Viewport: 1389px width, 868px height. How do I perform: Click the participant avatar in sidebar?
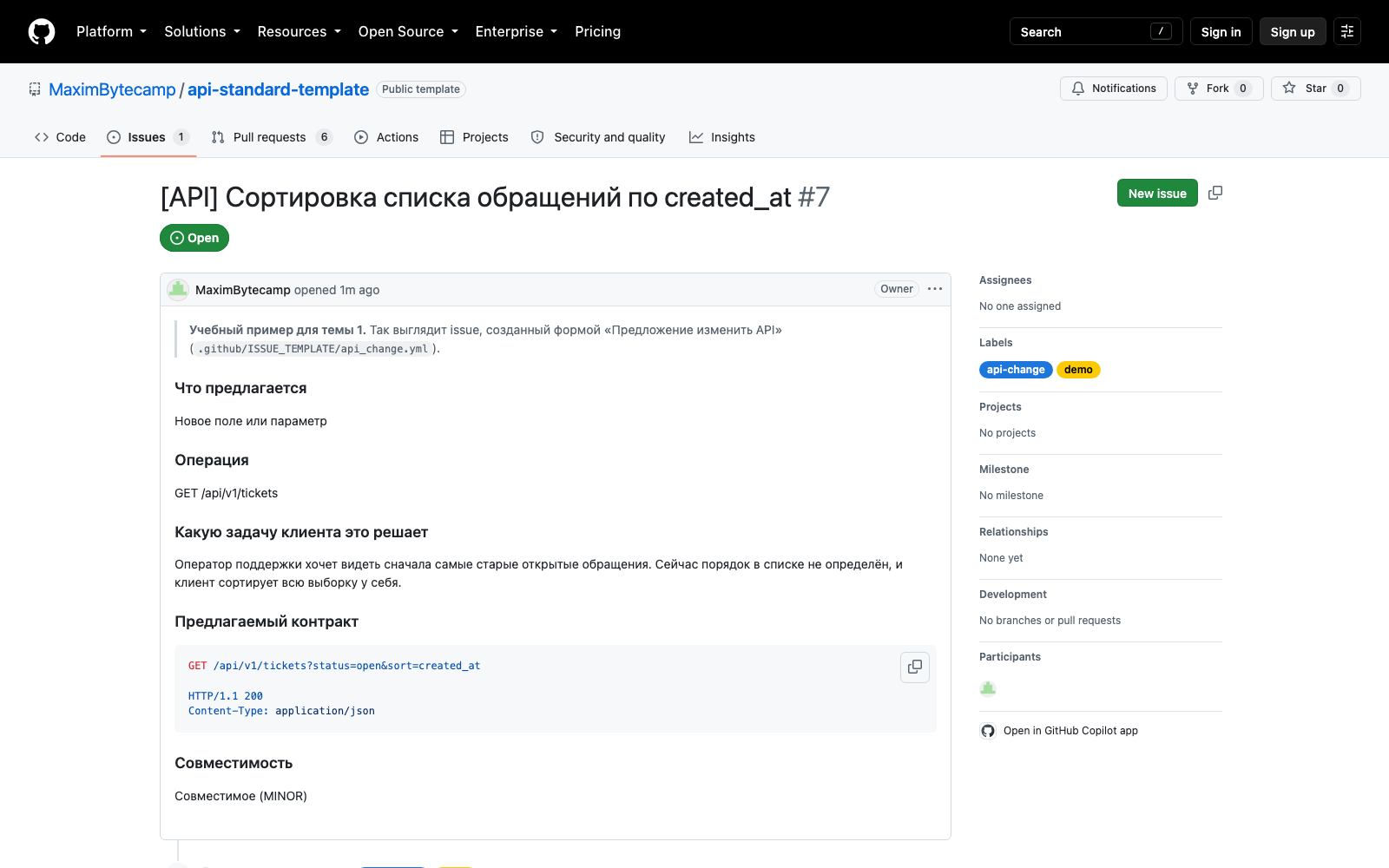(x=988, y=688)
